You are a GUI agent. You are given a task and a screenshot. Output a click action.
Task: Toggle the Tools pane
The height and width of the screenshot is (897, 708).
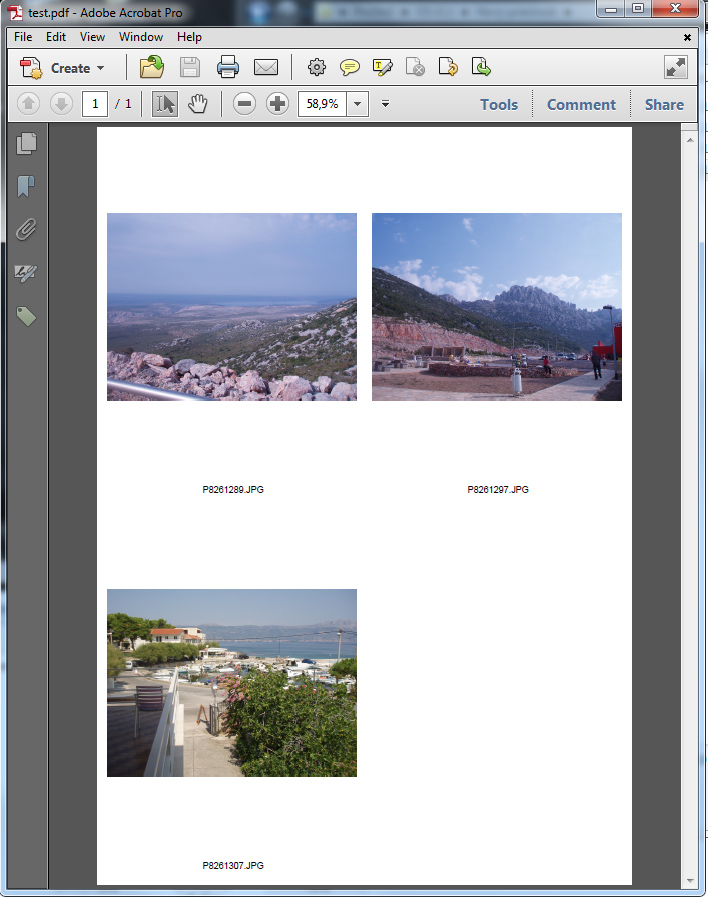498,105
